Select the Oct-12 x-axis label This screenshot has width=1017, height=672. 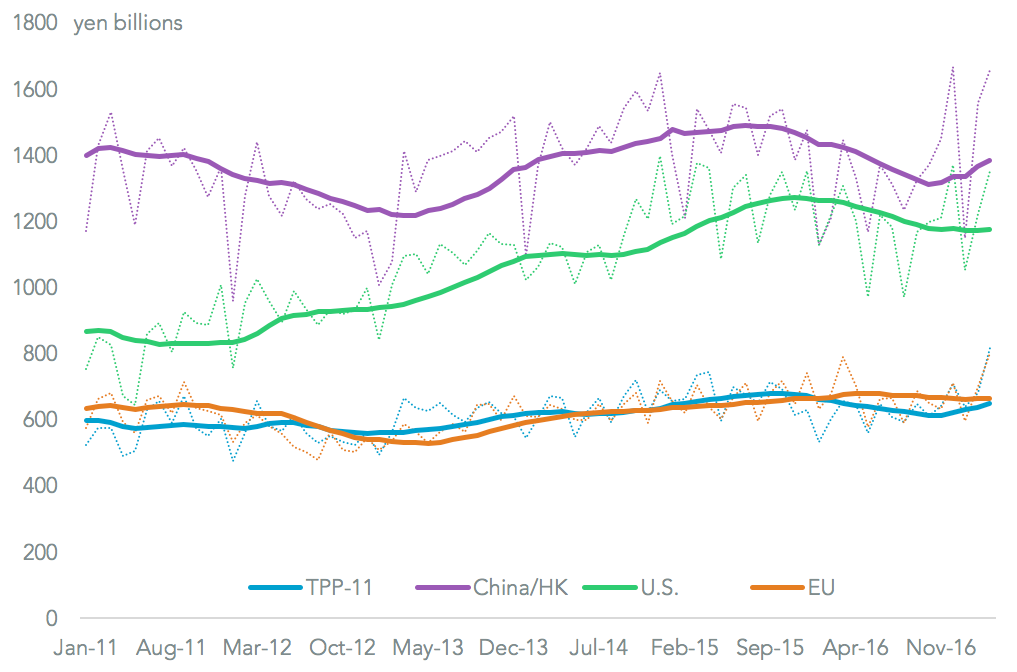[343, 647]
